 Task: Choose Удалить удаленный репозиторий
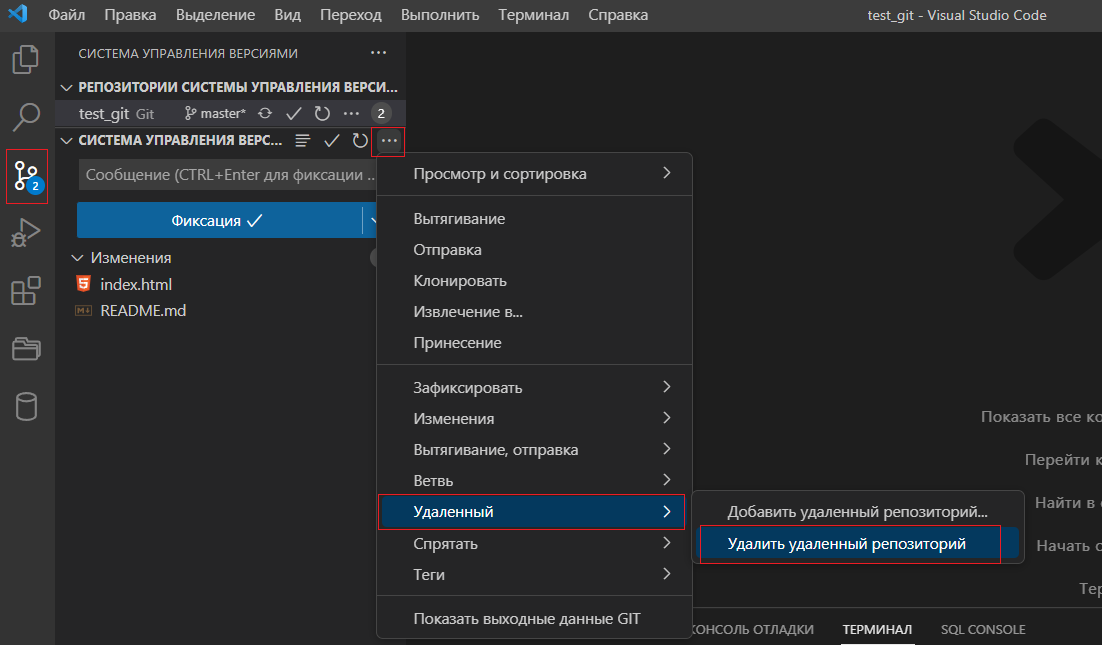click(857, 543)
